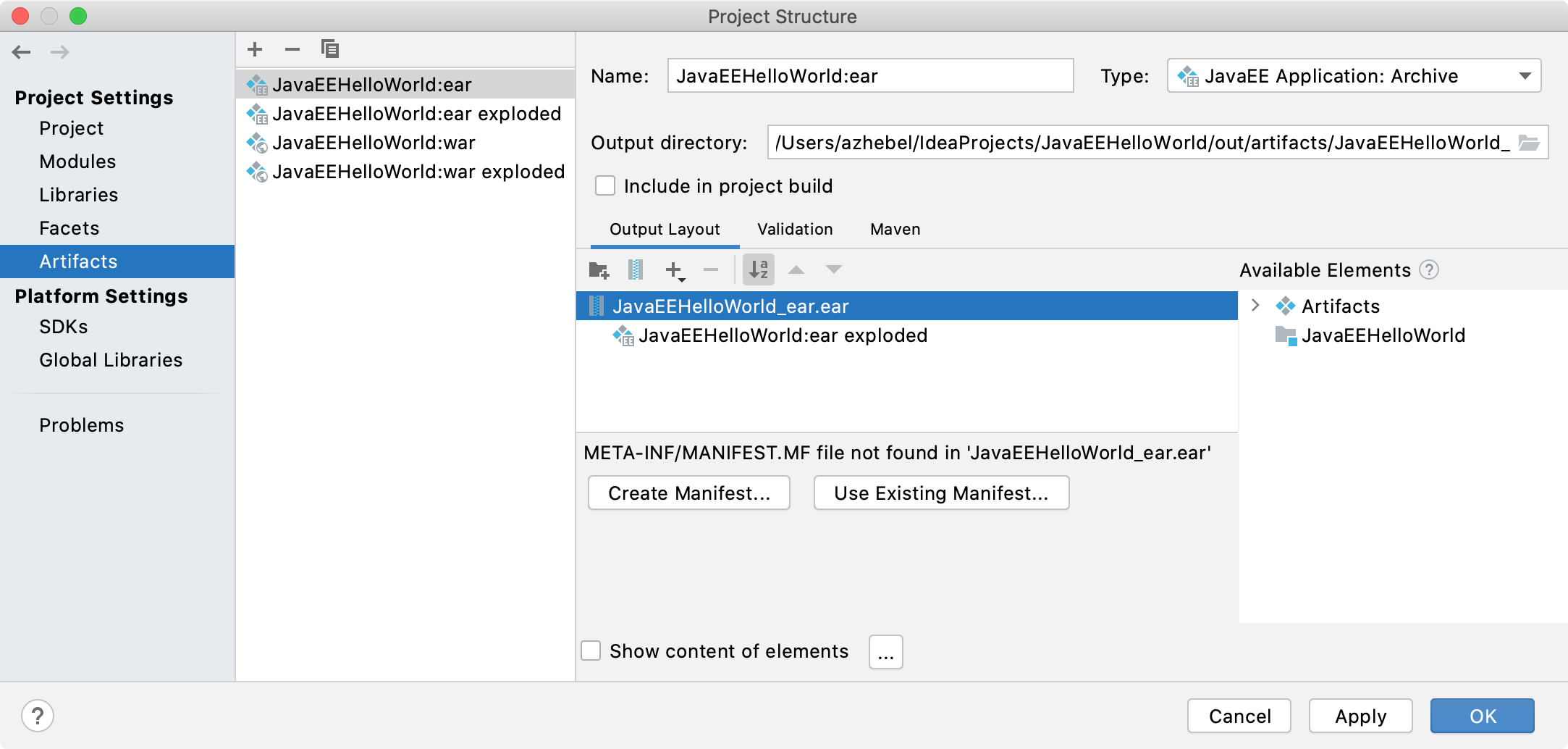The width and height of the screenshot is (1568, 749).
Task: Switch to the Validation tab
Action: [x=795, y=229]
